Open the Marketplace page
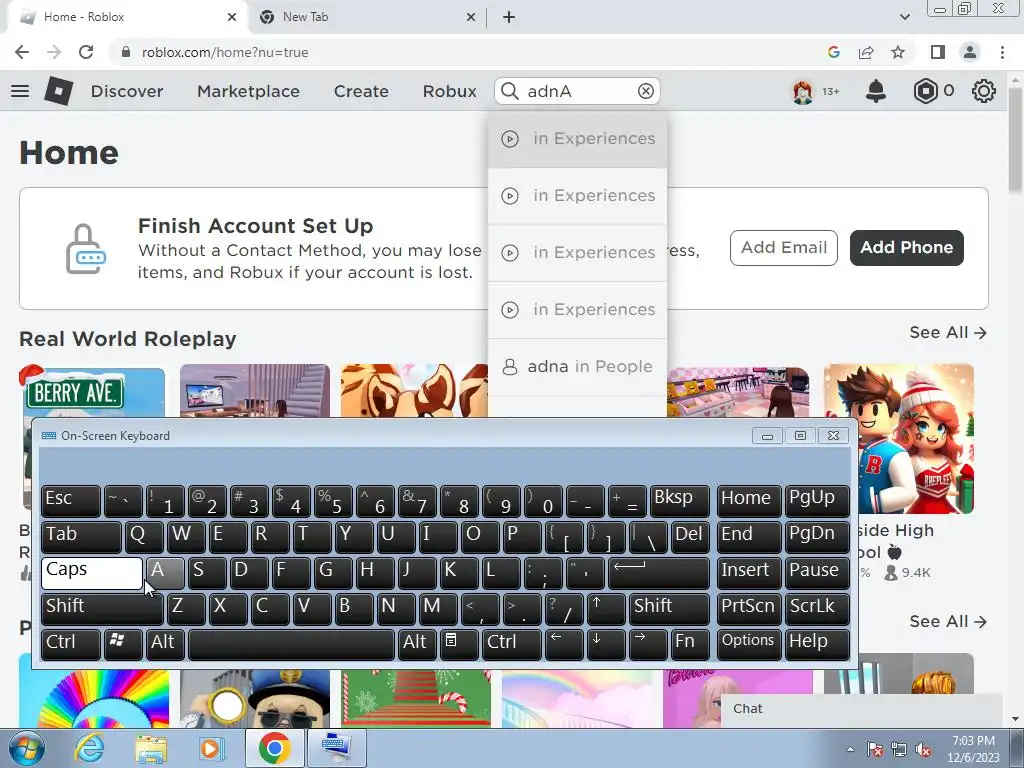Image resolution: width=1024 pixels, height=768 pixels. point(248,91)
